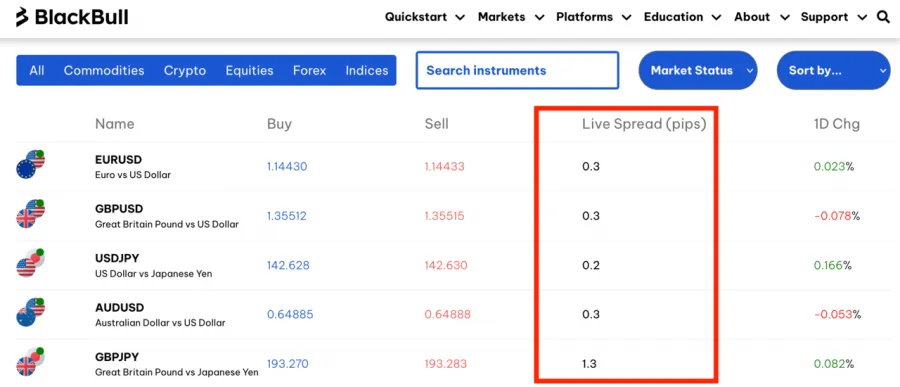Click the Name column header

click(x=115, y=124)
